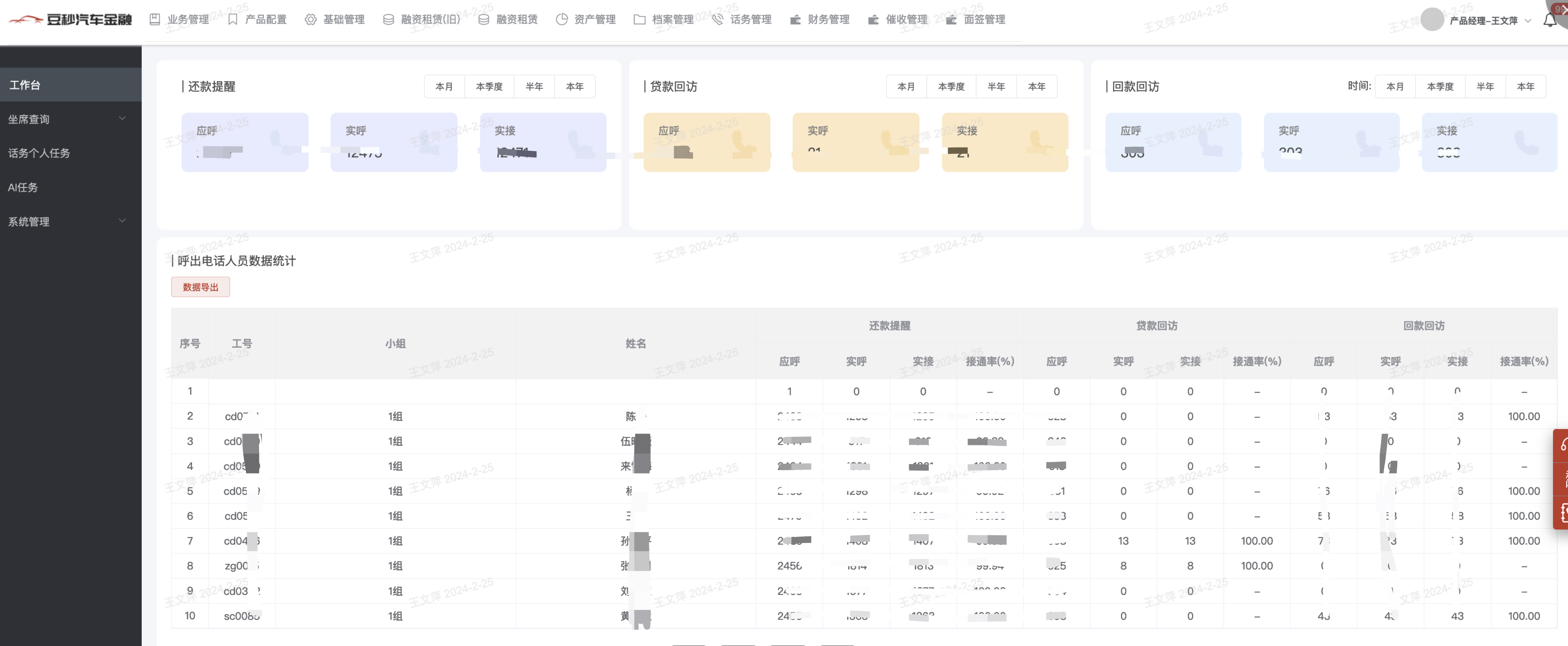Open the 催收管理 top menu

tap(906, 19)
